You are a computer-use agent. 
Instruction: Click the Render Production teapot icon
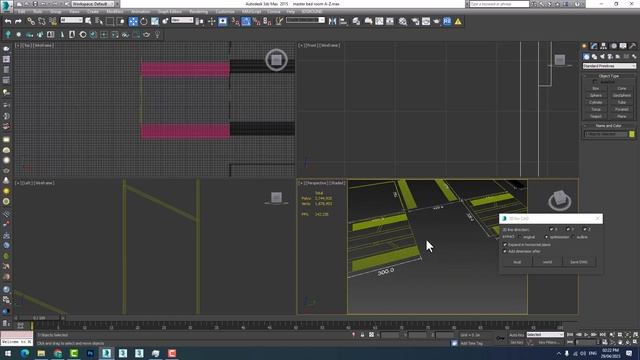click(436, 21)
